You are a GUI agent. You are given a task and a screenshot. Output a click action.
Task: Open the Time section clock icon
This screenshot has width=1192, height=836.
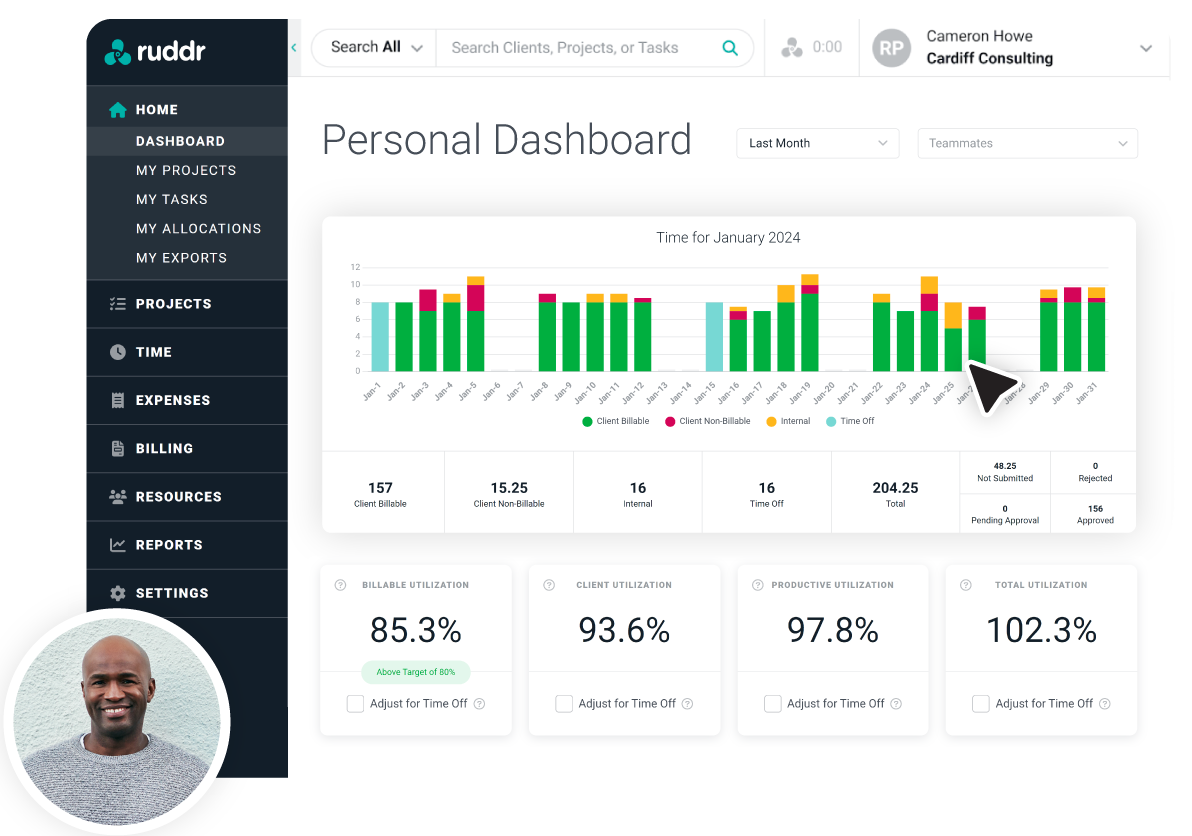pyautogui.click(x=118, y=352)
